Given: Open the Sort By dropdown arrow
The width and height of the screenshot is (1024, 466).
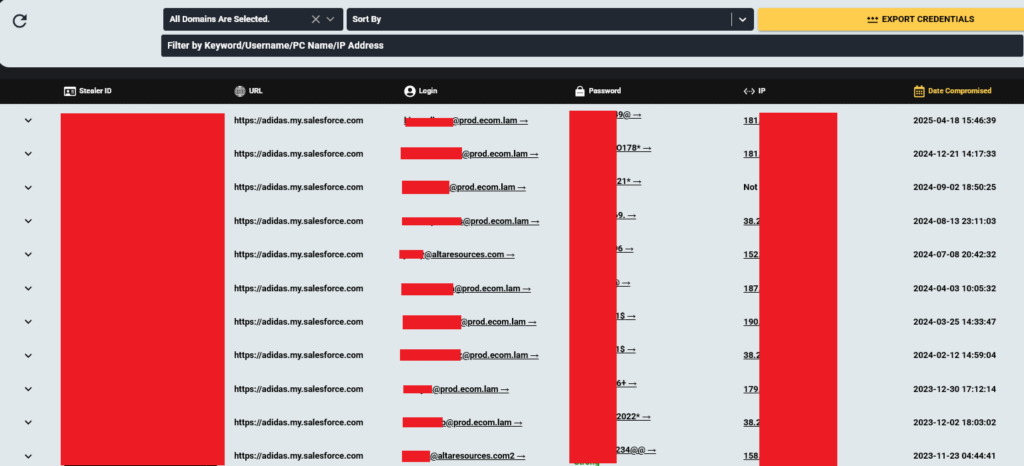Looking at the screenshot, I should pos(743,20).
